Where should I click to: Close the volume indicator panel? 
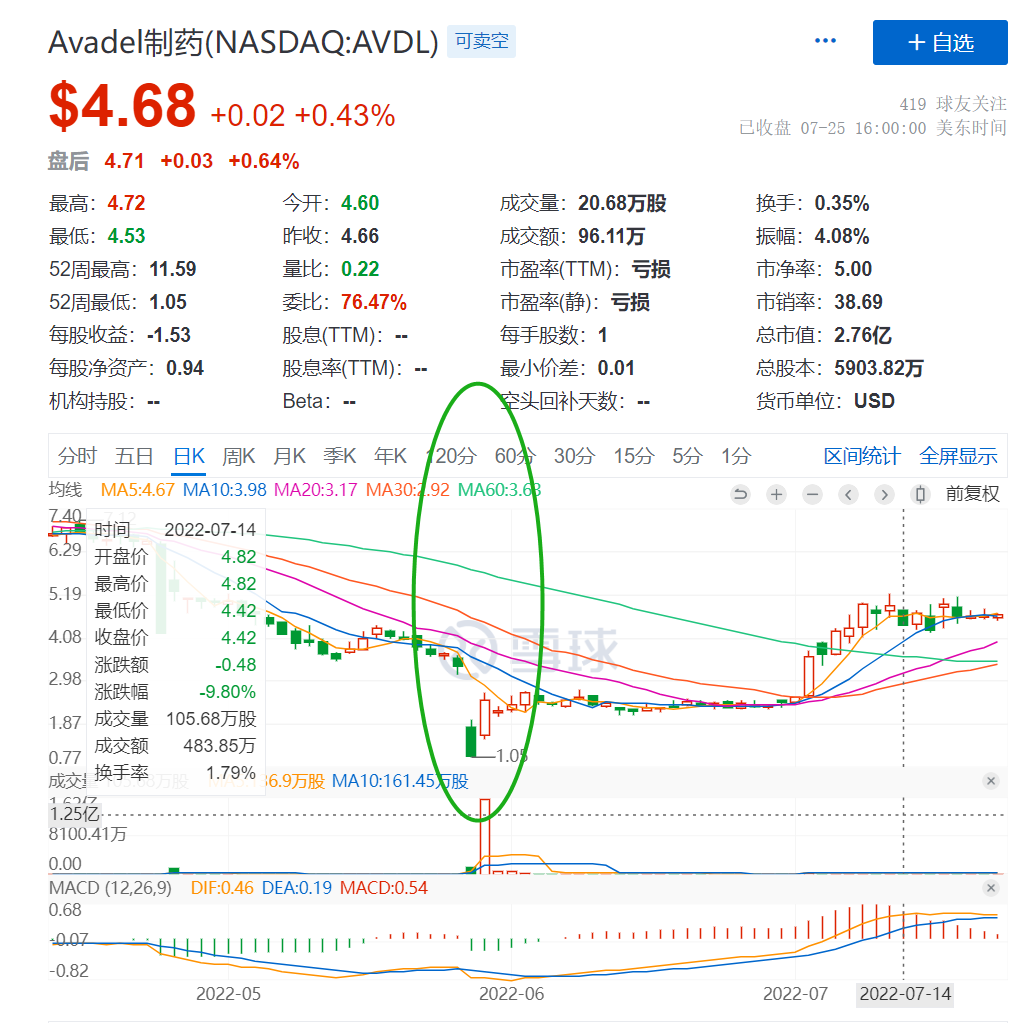[991, 781]
